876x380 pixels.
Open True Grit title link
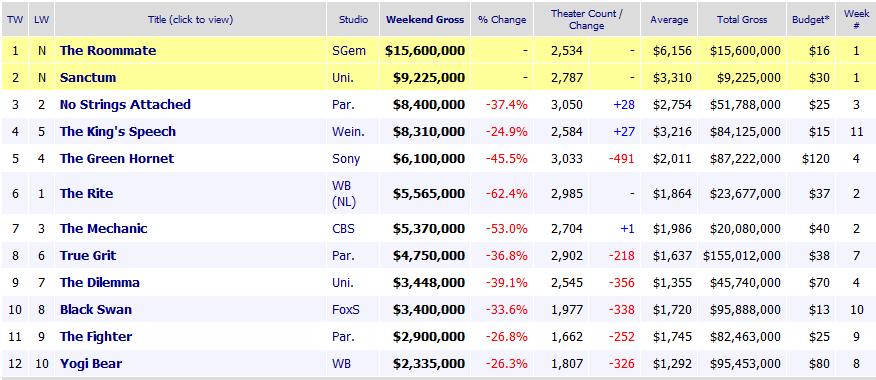(x=88, y=255)
